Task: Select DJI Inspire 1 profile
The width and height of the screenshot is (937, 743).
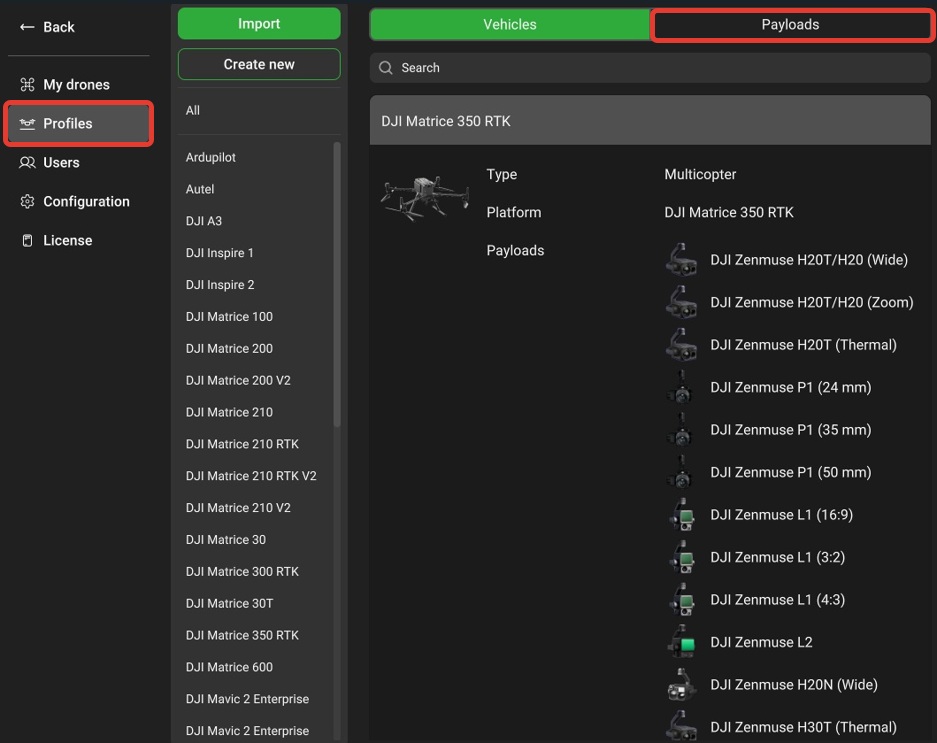Action: 219,253
